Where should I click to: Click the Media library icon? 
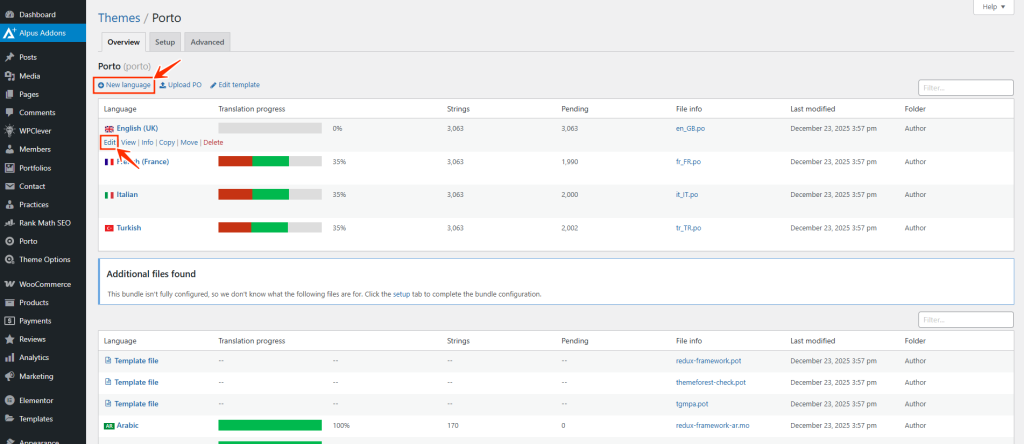pos(9,76)
